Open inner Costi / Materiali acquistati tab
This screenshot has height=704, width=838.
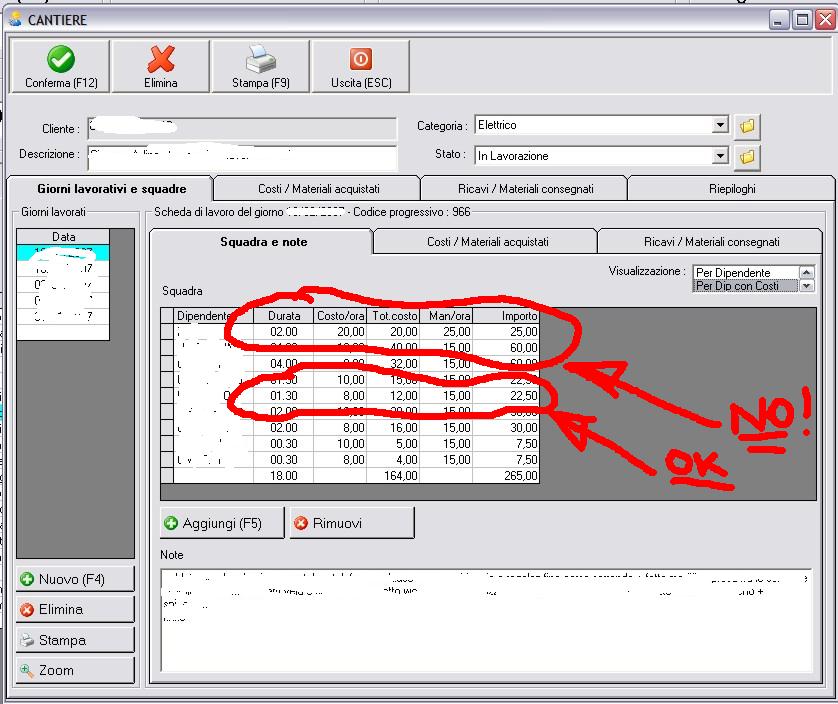click(x=487, y=242)
